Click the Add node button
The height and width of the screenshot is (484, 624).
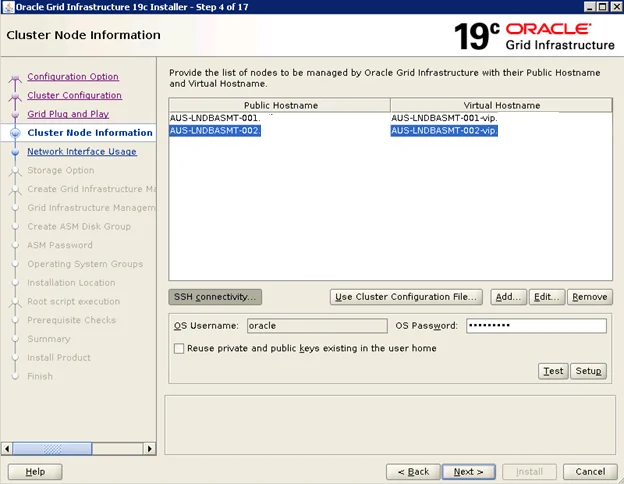pos(508,297)
